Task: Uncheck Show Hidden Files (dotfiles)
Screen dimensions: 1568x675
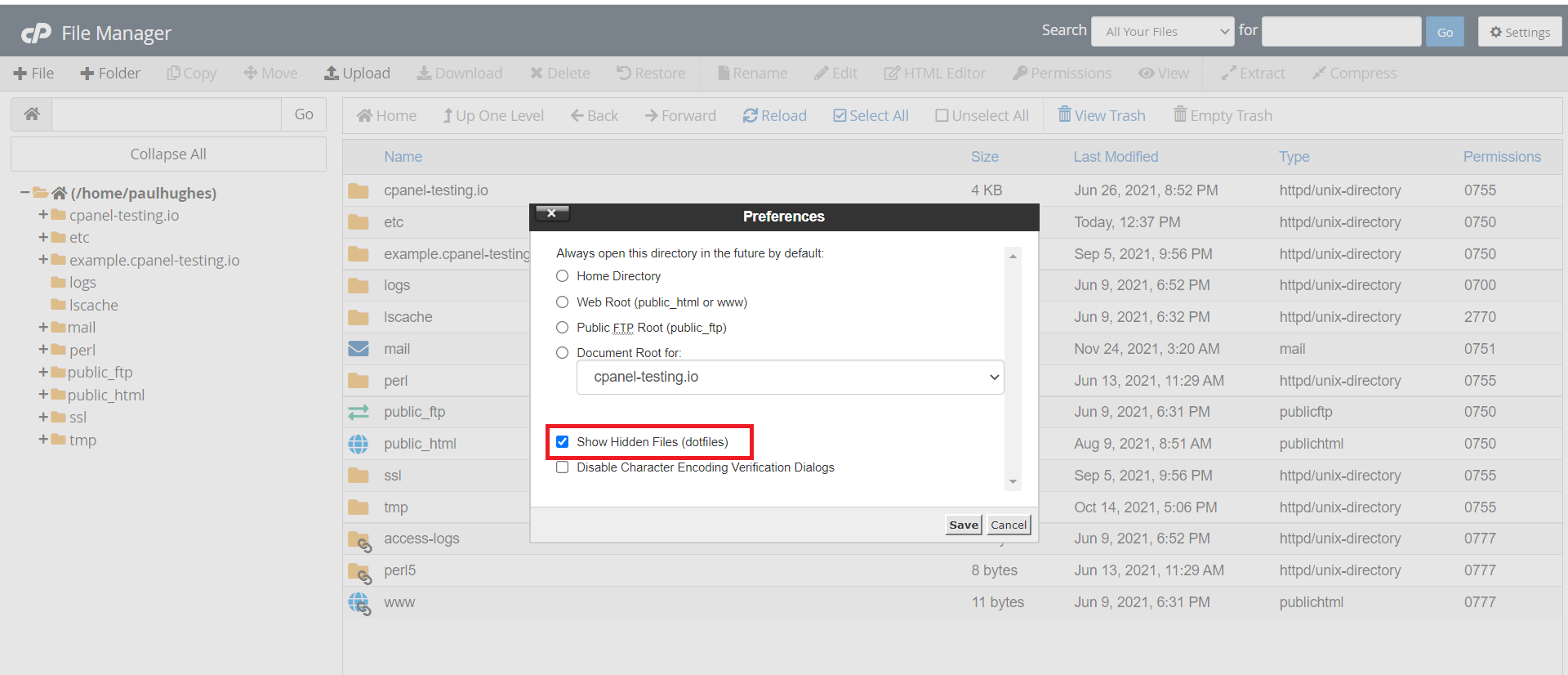Action: [563, 442]
